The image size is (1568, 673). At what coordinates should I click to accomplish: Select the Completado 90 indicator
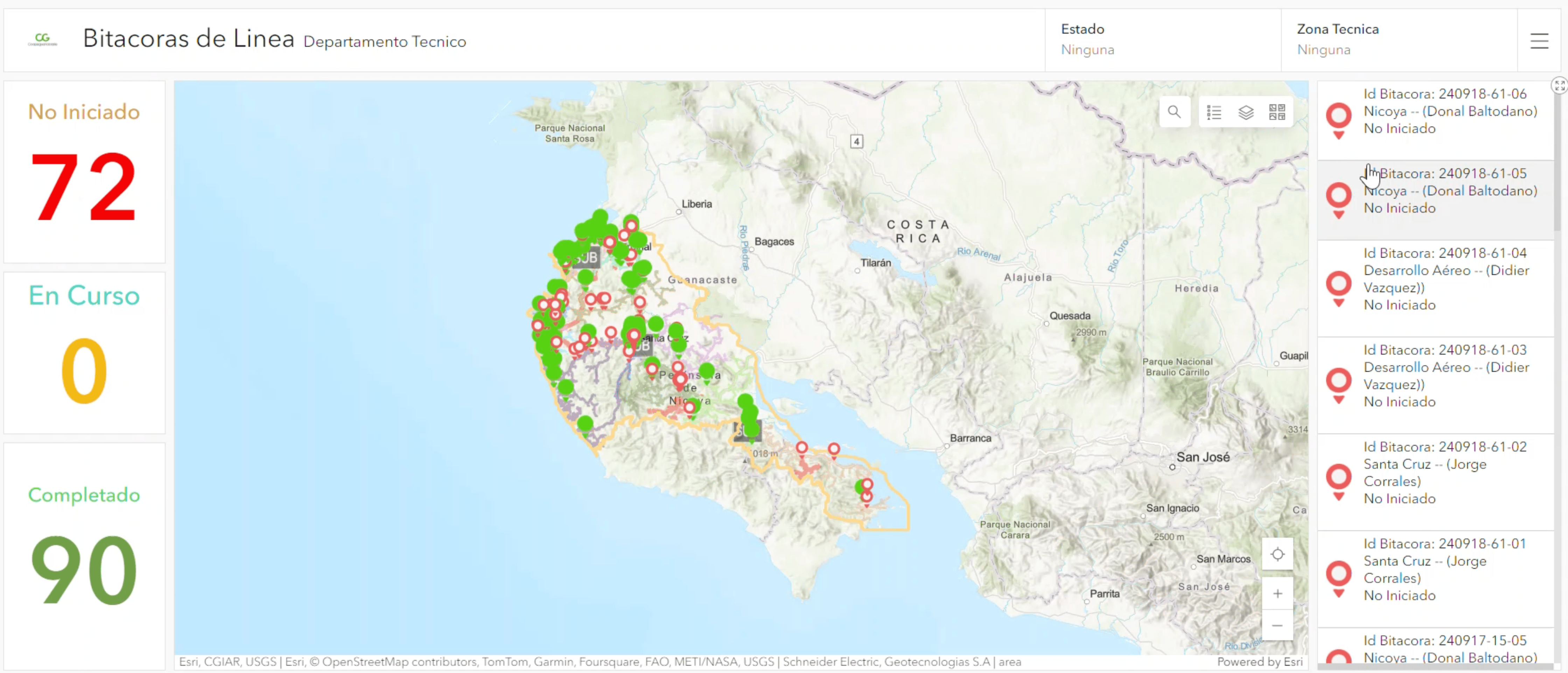pos(84,557)
